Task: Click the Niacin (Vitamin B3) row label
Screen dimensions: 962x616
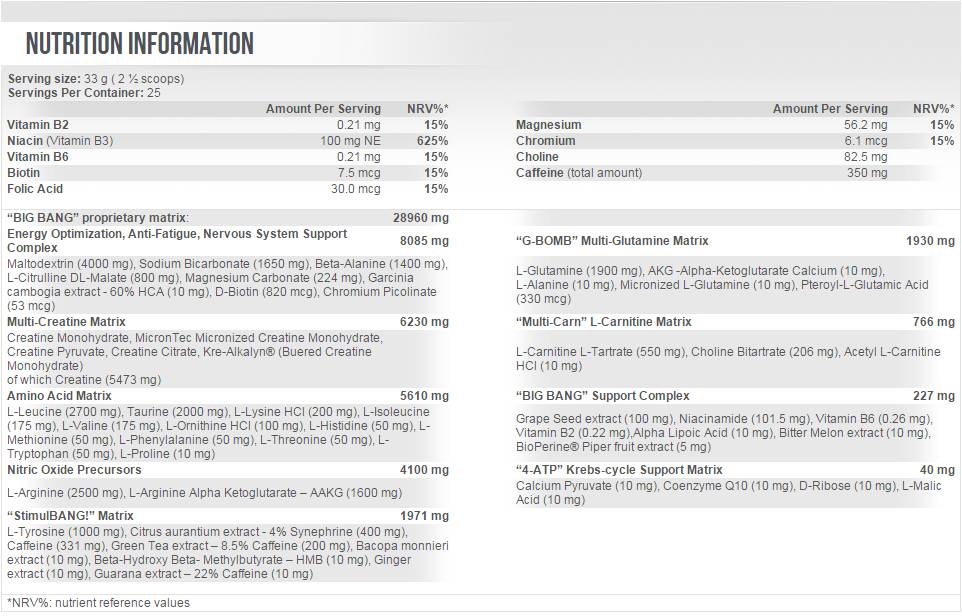Action: [60, 141]
